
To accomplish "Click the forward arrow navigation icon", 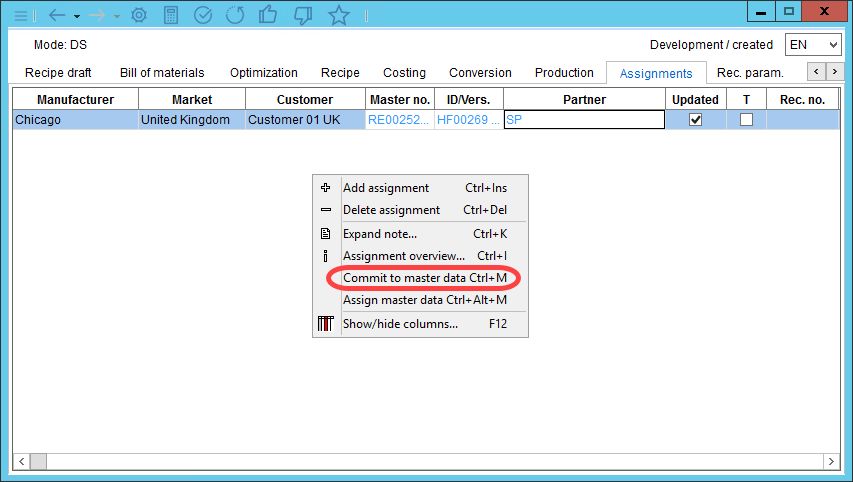I will pyautogui.click(x=97, y=15).
